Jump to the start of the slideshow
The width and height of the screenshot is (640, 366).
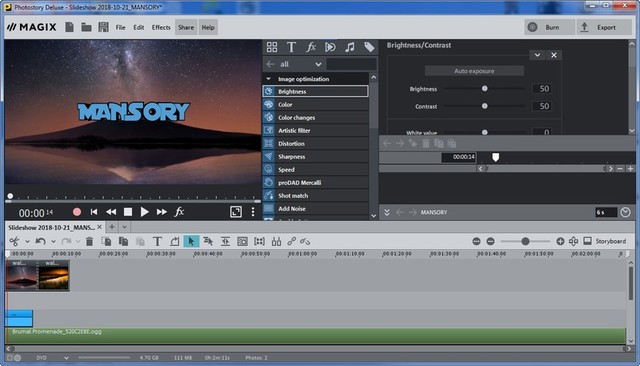coord(94,211)
